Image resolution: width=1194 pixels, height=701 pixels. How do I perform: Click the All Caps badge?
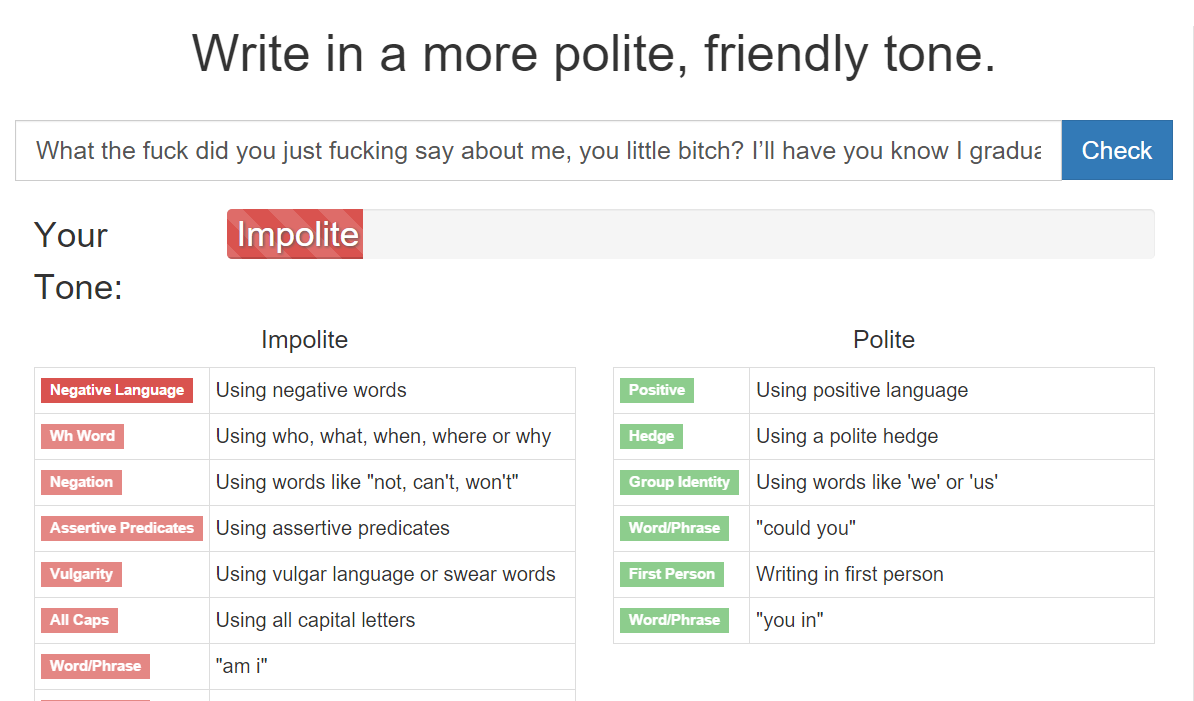point(79,620)
